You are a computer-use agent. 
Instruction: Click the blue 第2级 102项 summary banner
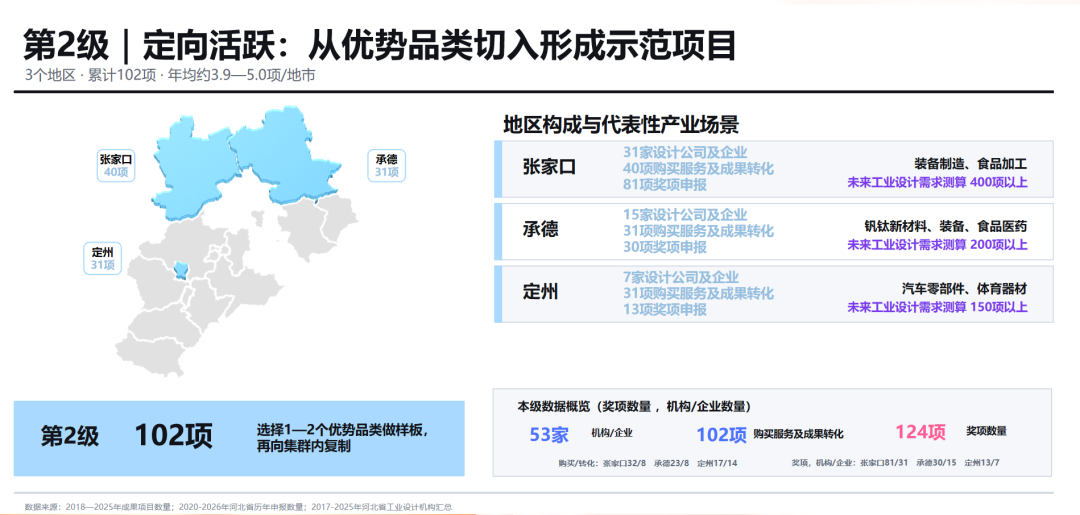point(239,438)
